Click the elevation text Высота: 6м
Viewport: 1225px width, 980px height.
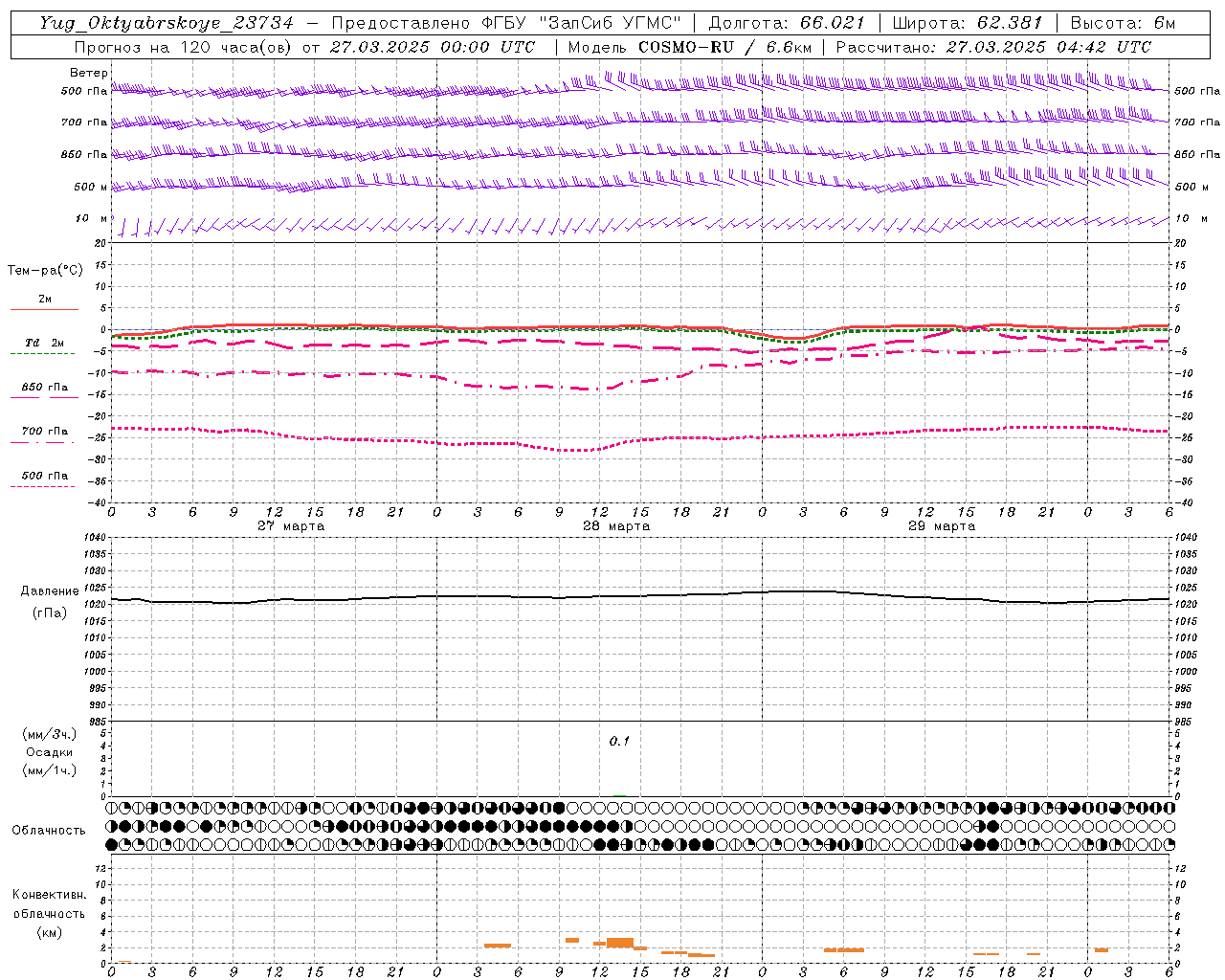pyautogui.click(x=1123, y=23)
